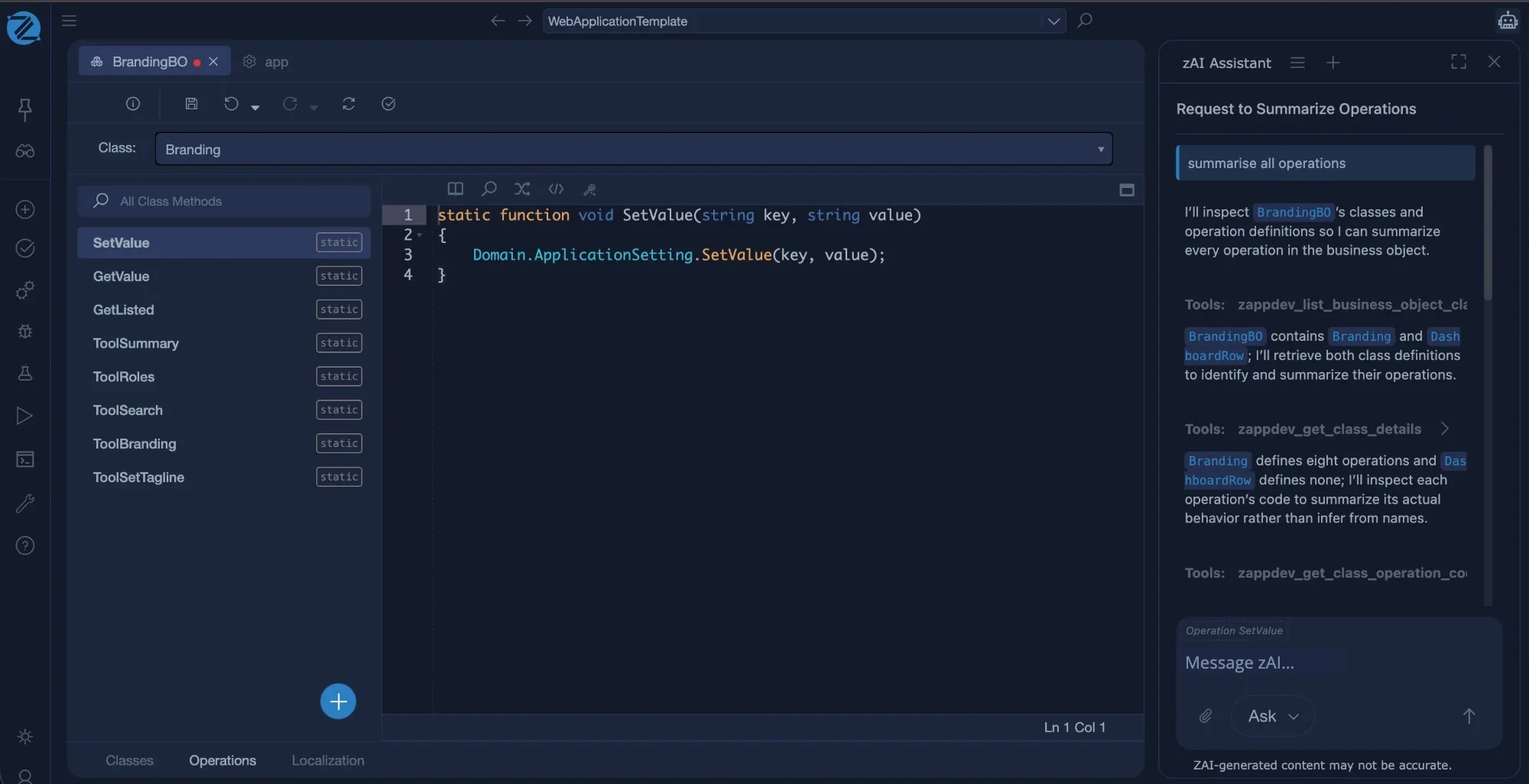Click the info icon in BrandingBO toolbar

pyautogui.click(x=133, y=104)
